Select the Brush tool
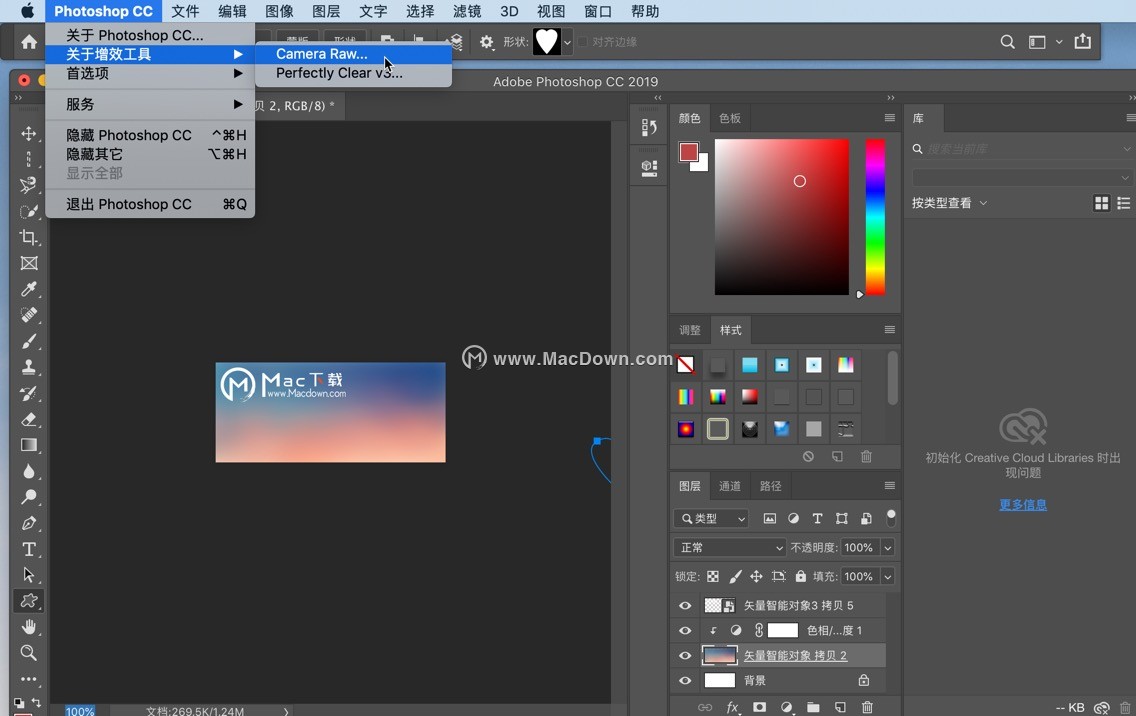Viewport: 1136px width, 716px height. (x=28, y=341)
